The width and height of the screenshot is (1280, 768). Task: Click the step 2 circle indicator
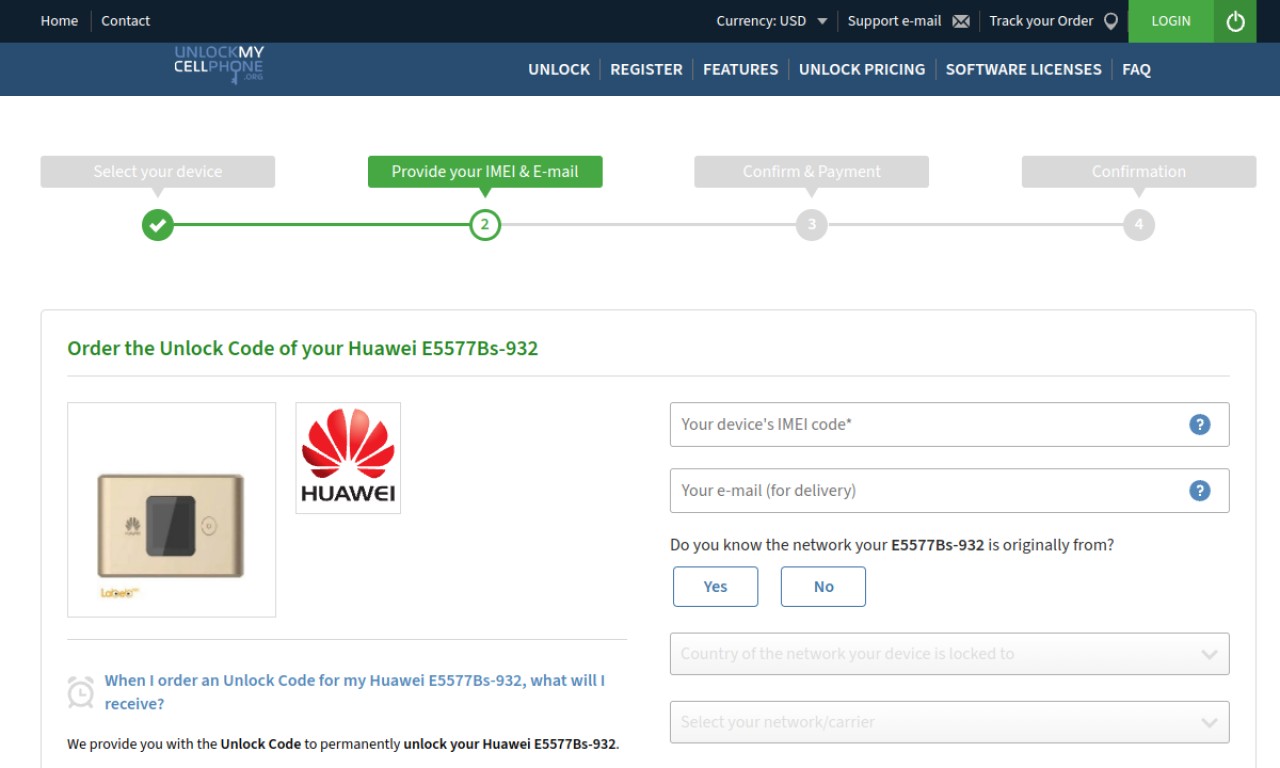[x=485, y=225]
